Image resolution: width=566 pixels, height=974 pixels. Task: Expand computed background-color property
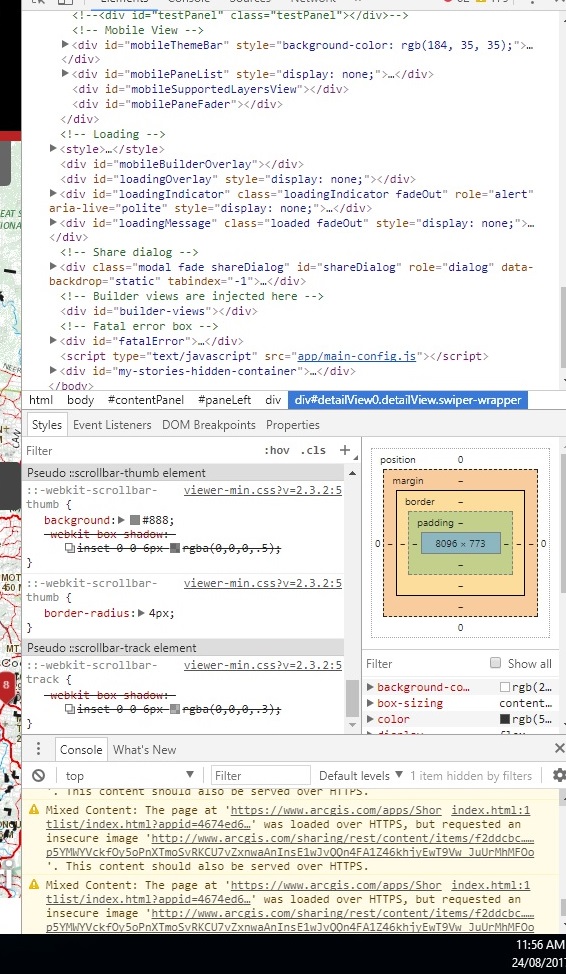point(370,687)
